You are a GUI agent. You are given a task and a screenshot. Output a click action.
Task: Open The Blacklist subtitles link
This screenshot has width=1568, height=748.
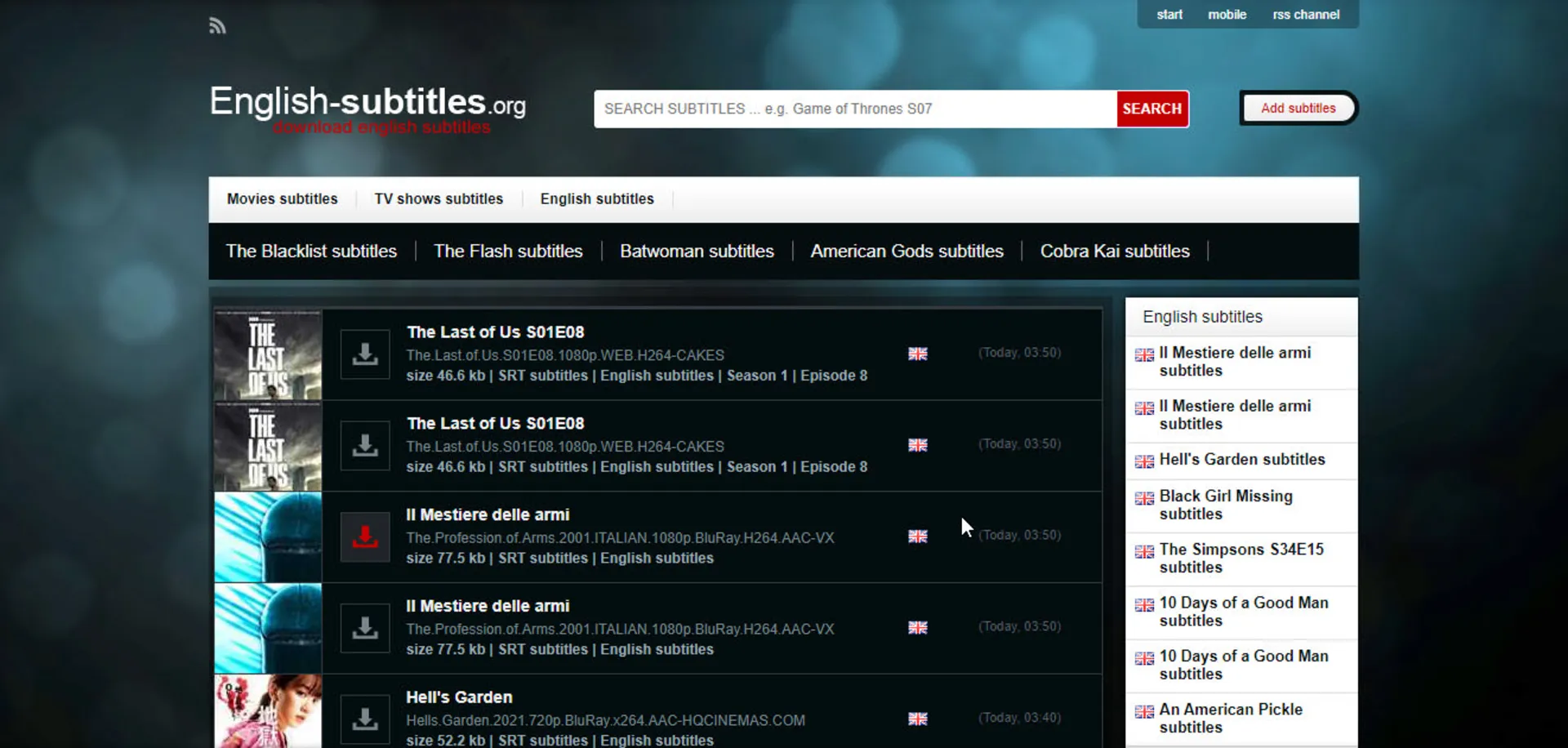(311, 252)
